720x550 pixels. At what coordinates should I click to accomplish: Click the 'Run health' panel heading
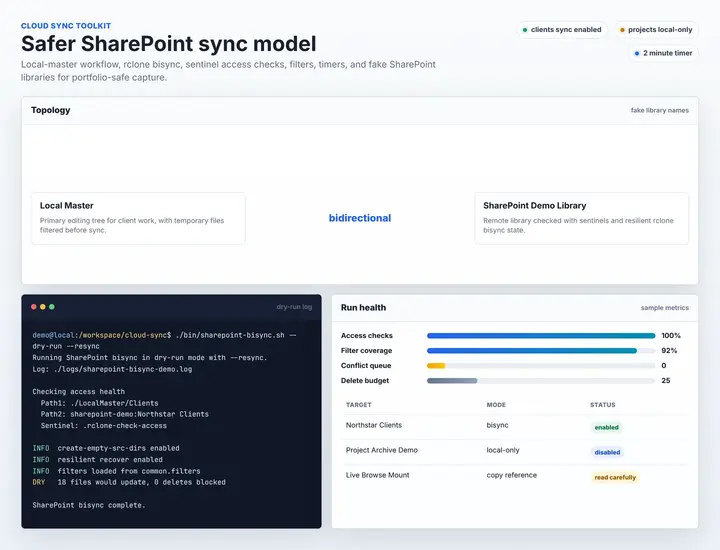click(363, 308)
